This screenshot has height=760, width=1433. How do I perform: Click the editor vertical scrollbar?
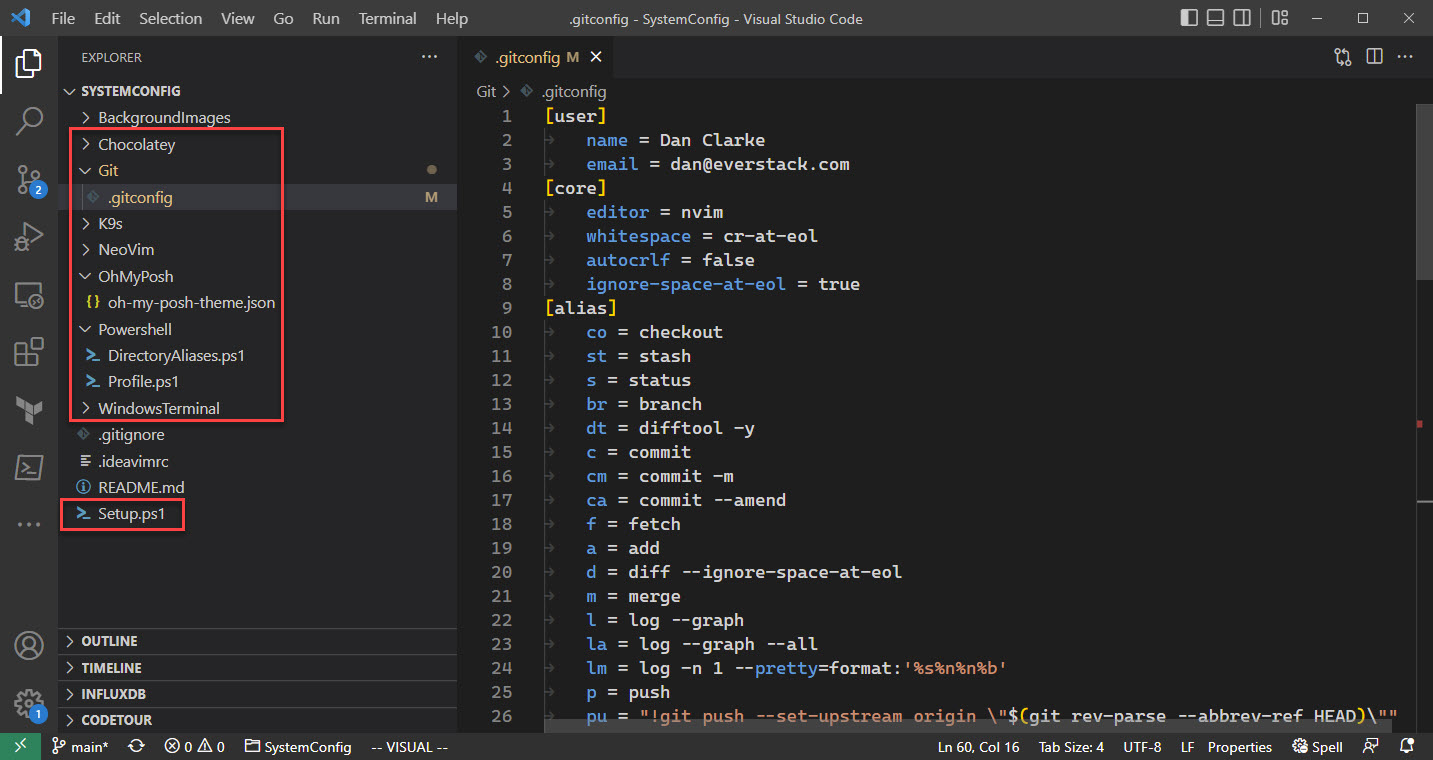(x=1425, y=190)
